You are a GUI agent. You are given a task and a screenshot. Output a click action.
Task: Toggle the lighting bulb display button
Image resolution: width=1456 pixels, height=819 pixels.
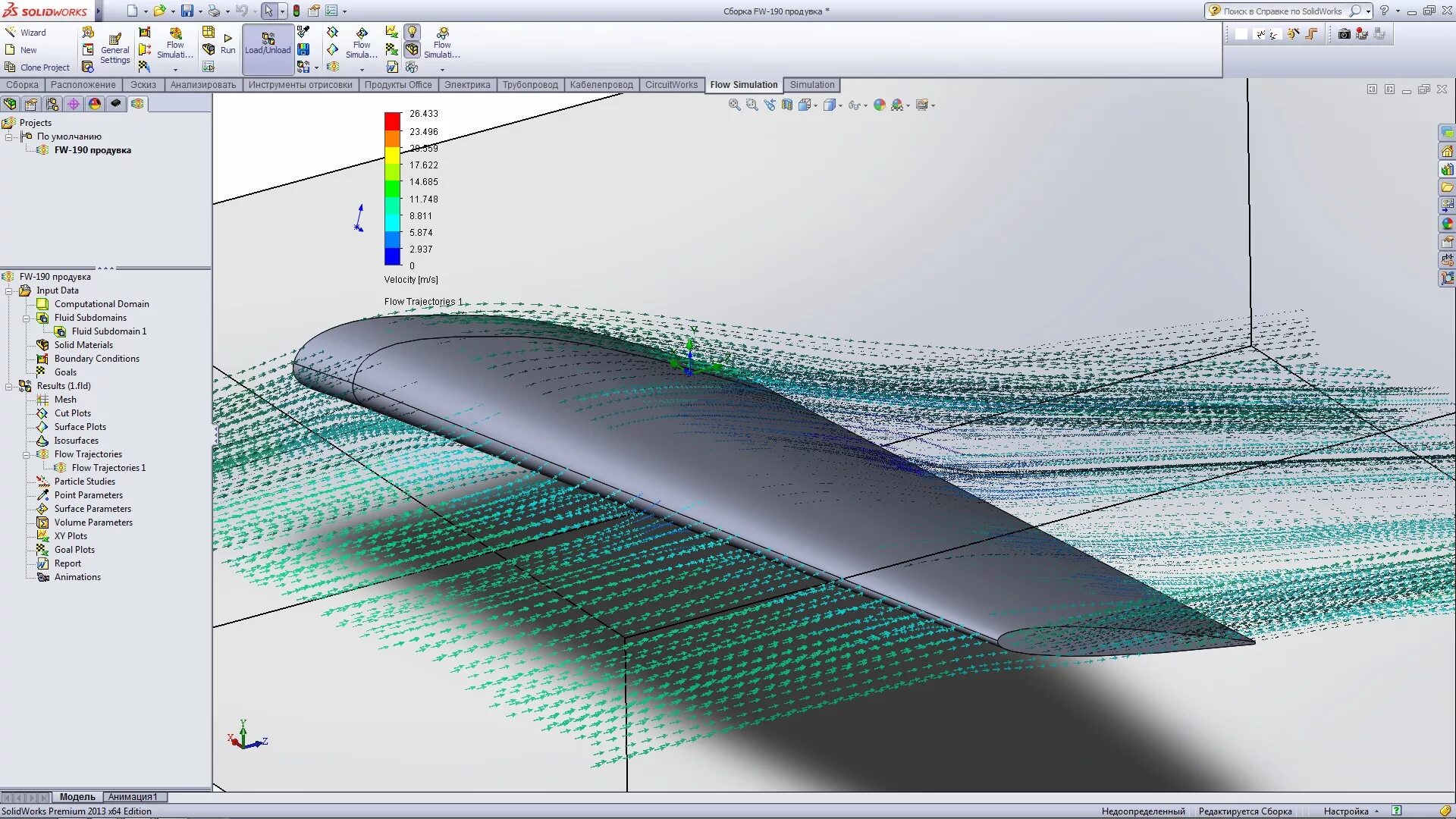click(412, 32)
